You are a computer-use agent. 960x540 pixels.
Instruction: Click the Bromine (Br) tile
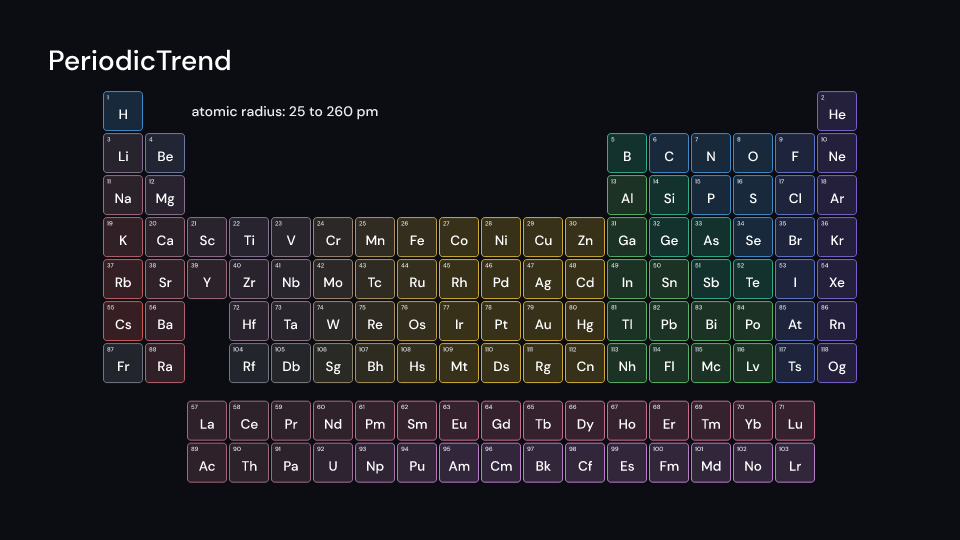795,238
